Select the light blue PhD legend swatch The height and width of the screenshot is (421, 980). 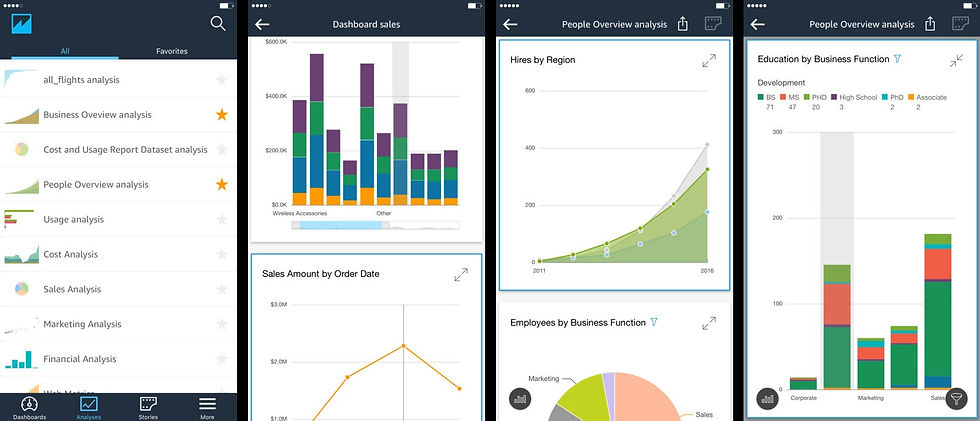coord(884,97)
